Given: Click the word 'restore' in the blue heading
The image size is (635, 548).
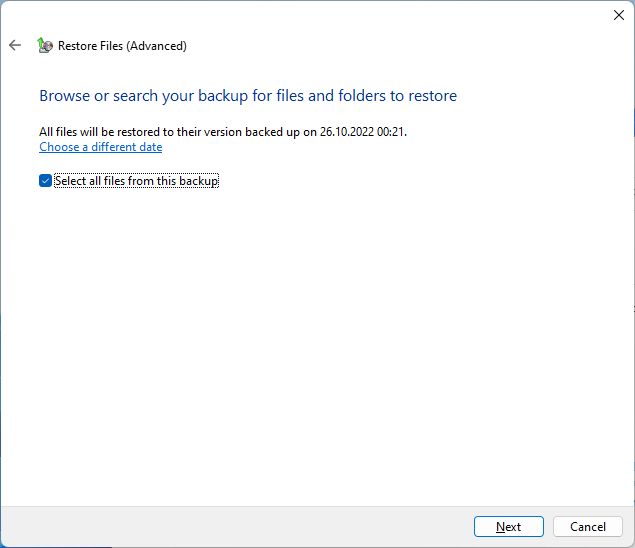Looking at the screenshot, I should pyautogui.click(x=433, y=96).
